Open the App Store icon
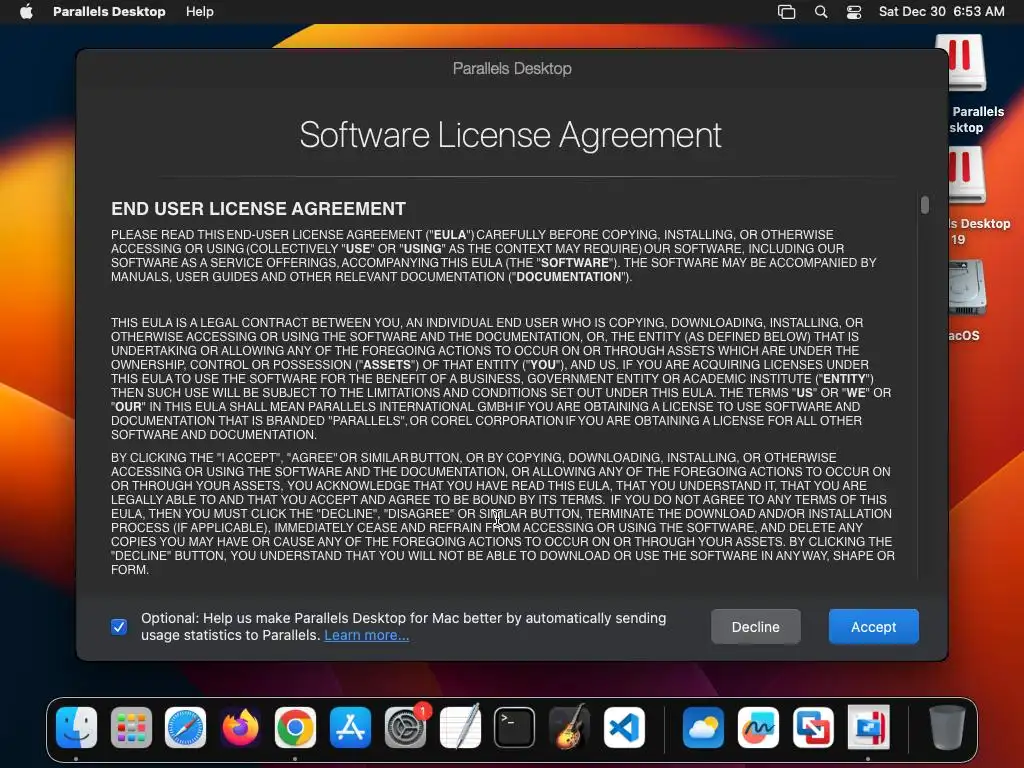This screenshot has width=1024, height=768. coord(350,728)
